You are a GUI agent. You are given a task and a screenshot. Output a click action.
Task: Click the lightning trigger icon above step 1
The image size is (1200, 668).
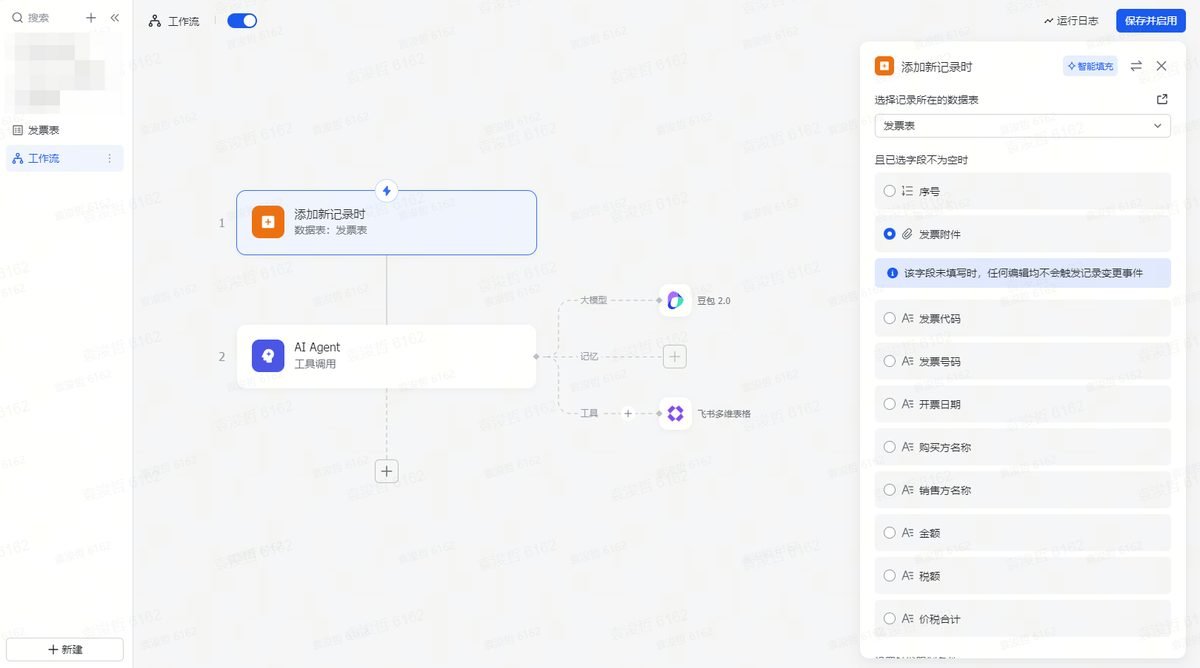point(387,190)
